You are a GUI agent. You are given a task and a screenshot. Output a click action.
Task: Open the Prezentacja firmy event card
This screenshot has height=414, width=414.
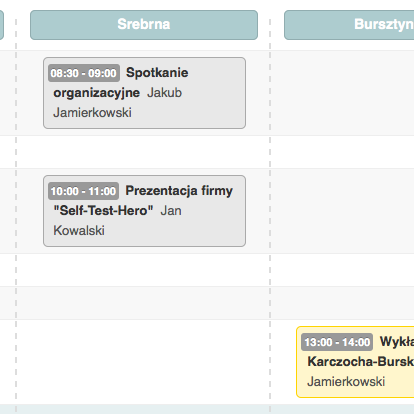(x=144, y=211)
